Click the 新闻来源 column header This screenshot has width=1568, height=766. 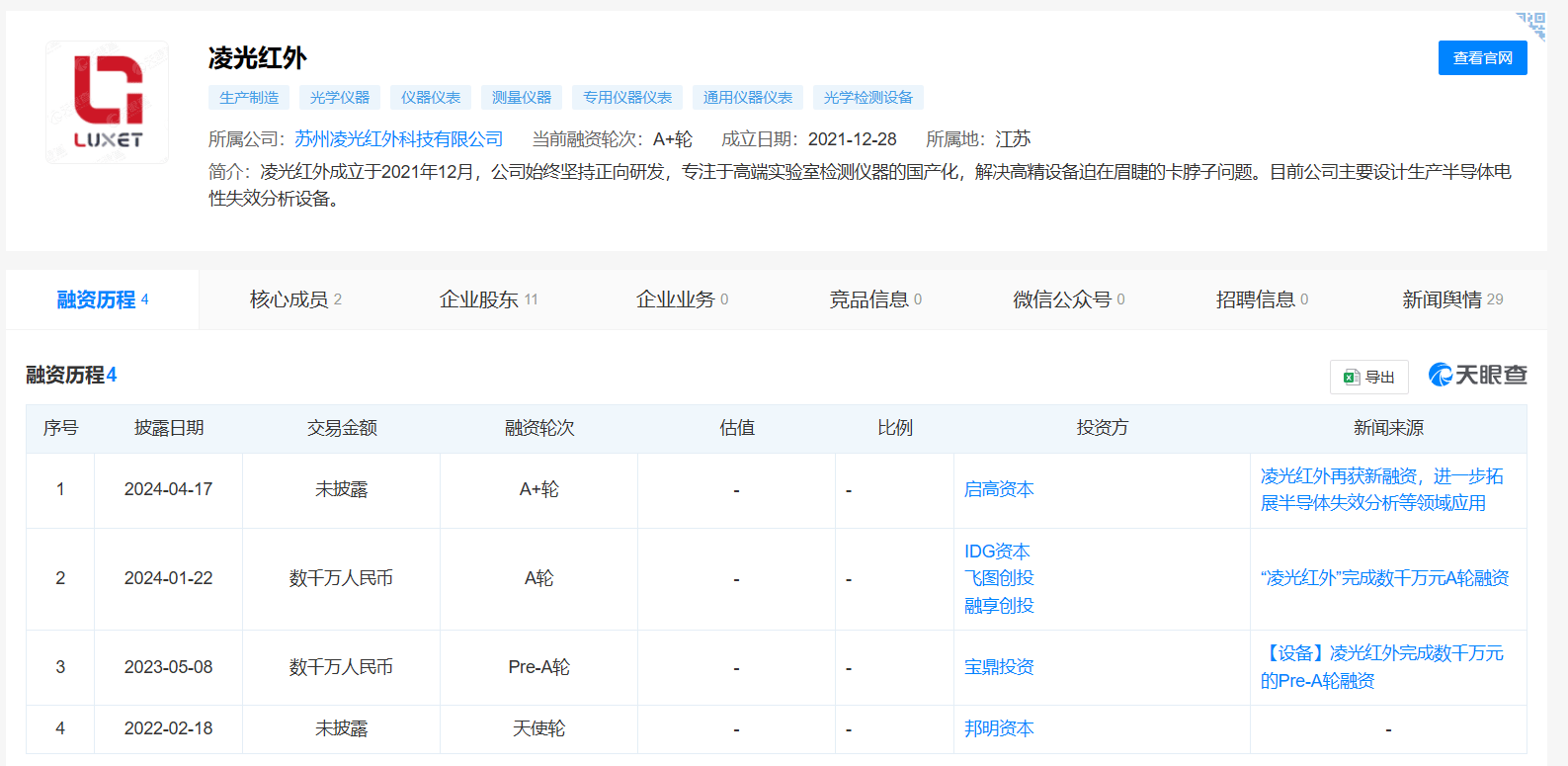point(1389,428)
